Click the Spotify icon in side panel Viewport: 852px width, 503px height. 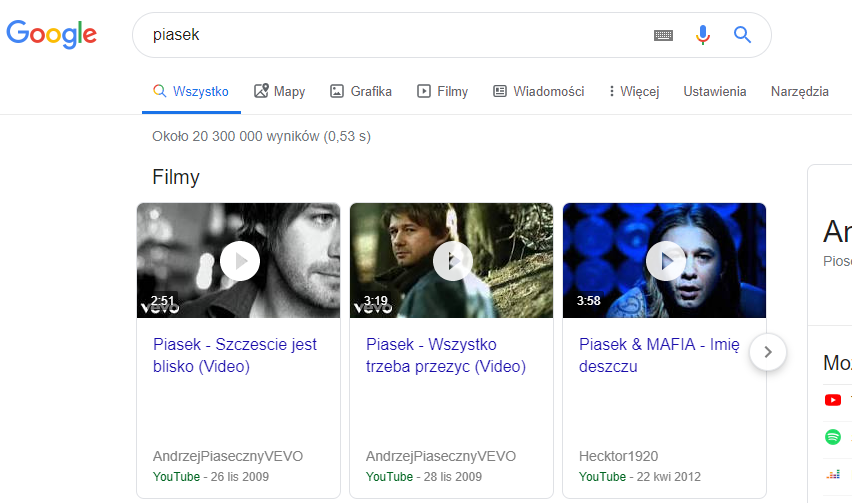[x=833, y=437]
